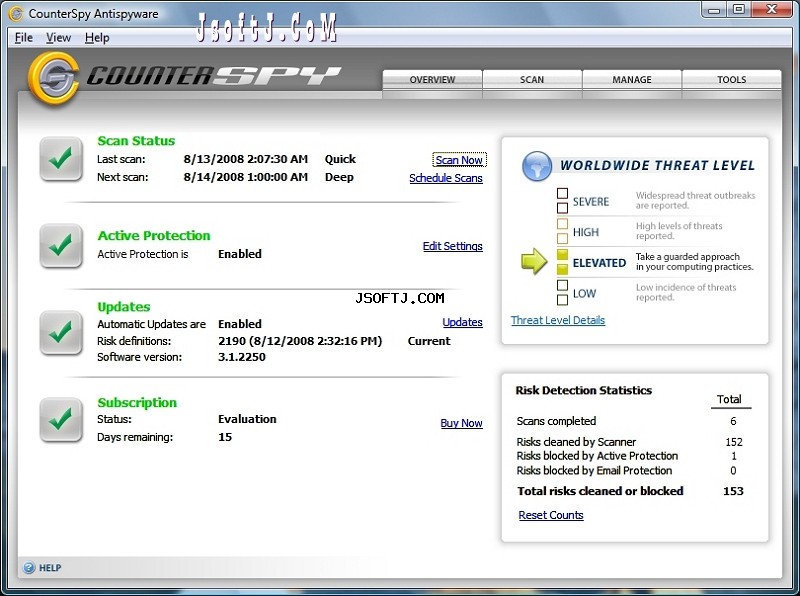Click the HIGH threat level indicator boxes
Viewport: 800px width, 596px height.
click(x=562, y=231)
